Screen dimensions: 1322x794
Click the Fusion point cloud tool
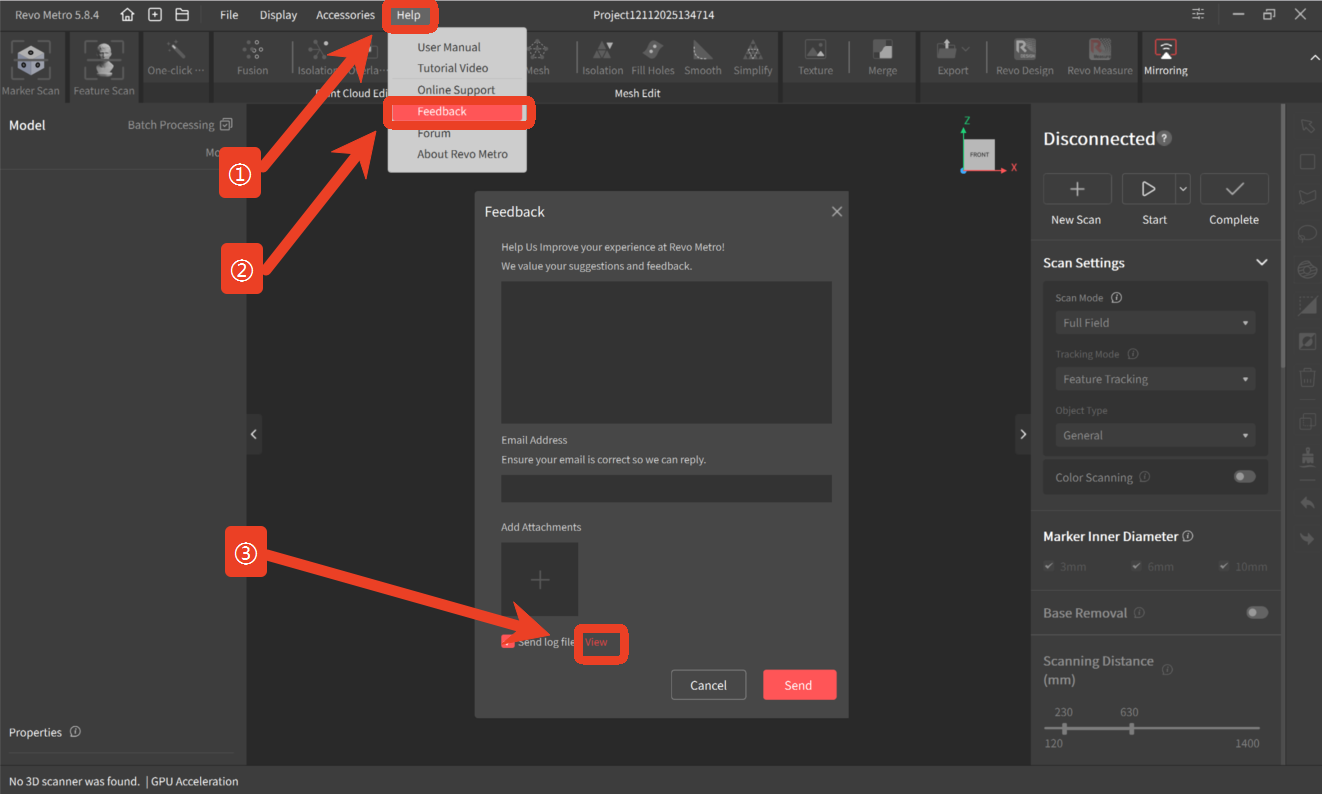pos(252,57)
